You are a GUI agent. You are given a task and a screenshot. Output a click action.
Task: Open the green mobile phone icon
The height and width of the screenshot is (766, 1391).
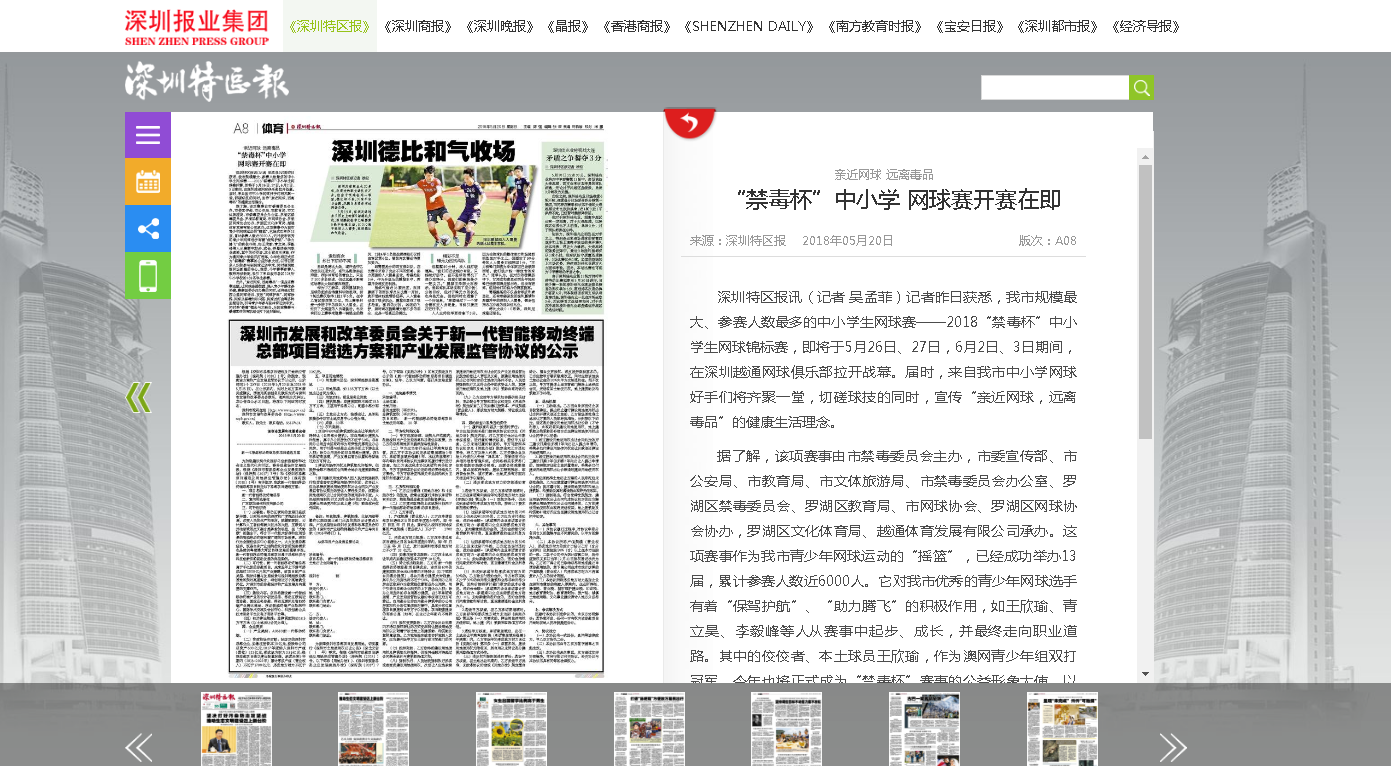tap(148, 276)
